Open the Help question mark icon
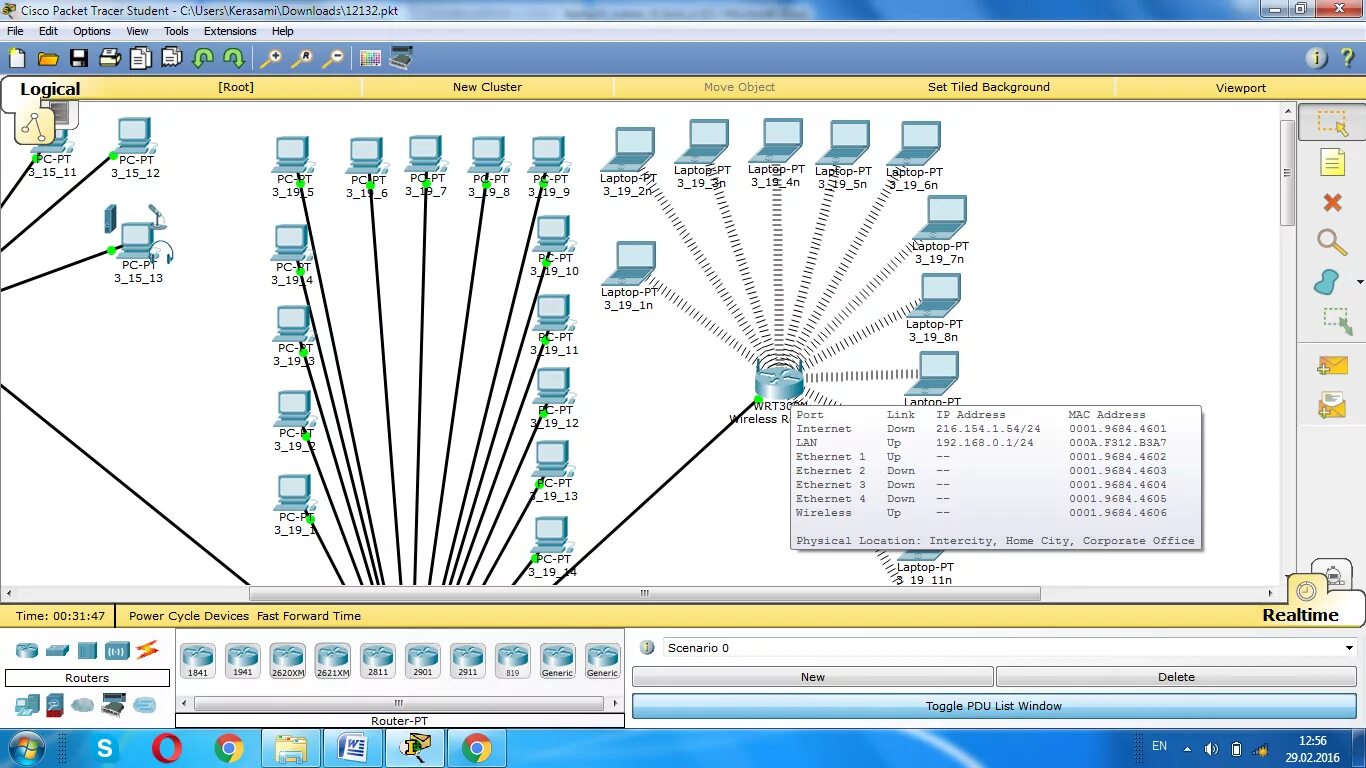Screen dimensions: 1366x768 1348,58
